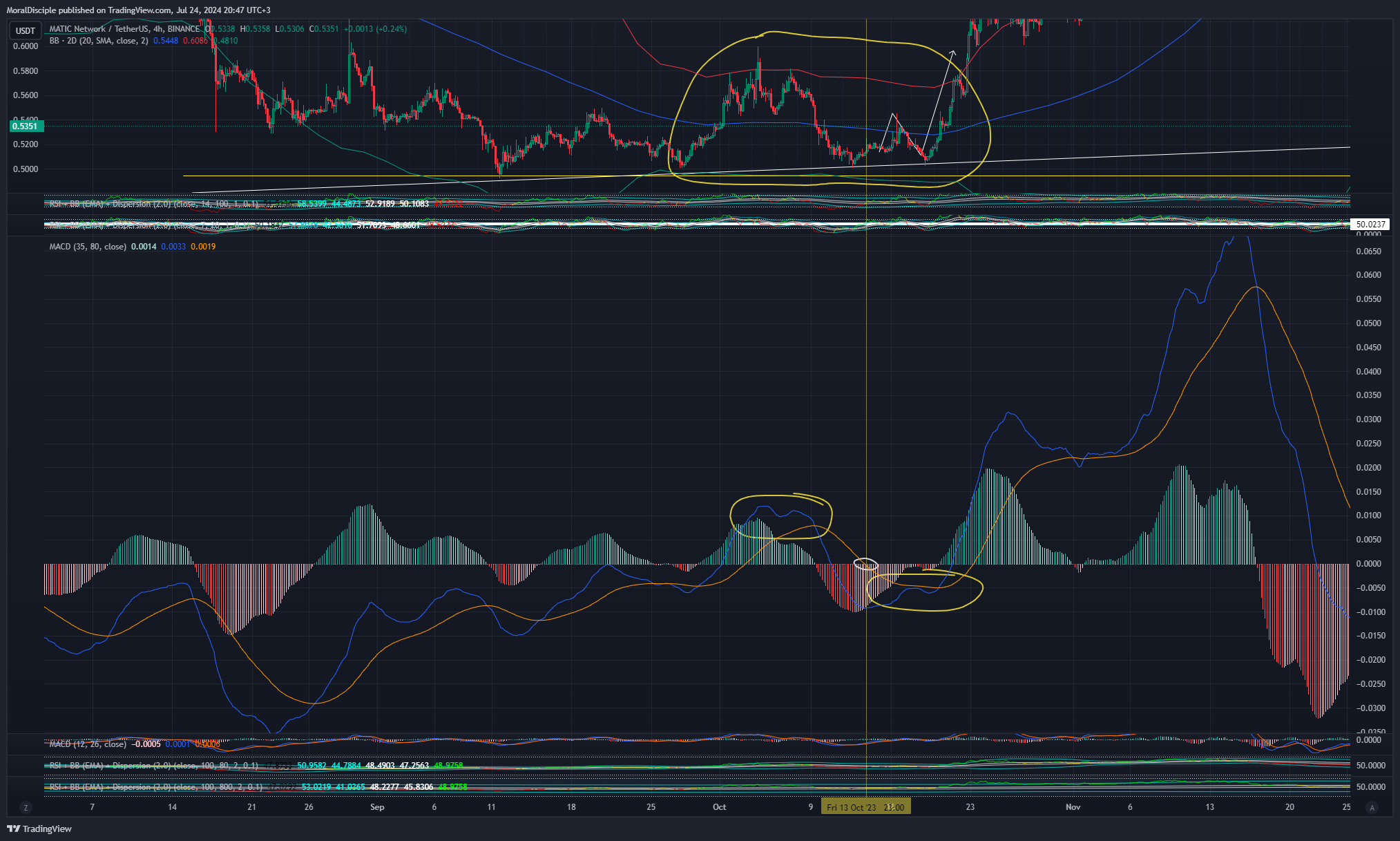Viewport: 1400px width, 841px height.
Task: Click the MACD (35, 80, close) legend
Action: click(88, 247)
